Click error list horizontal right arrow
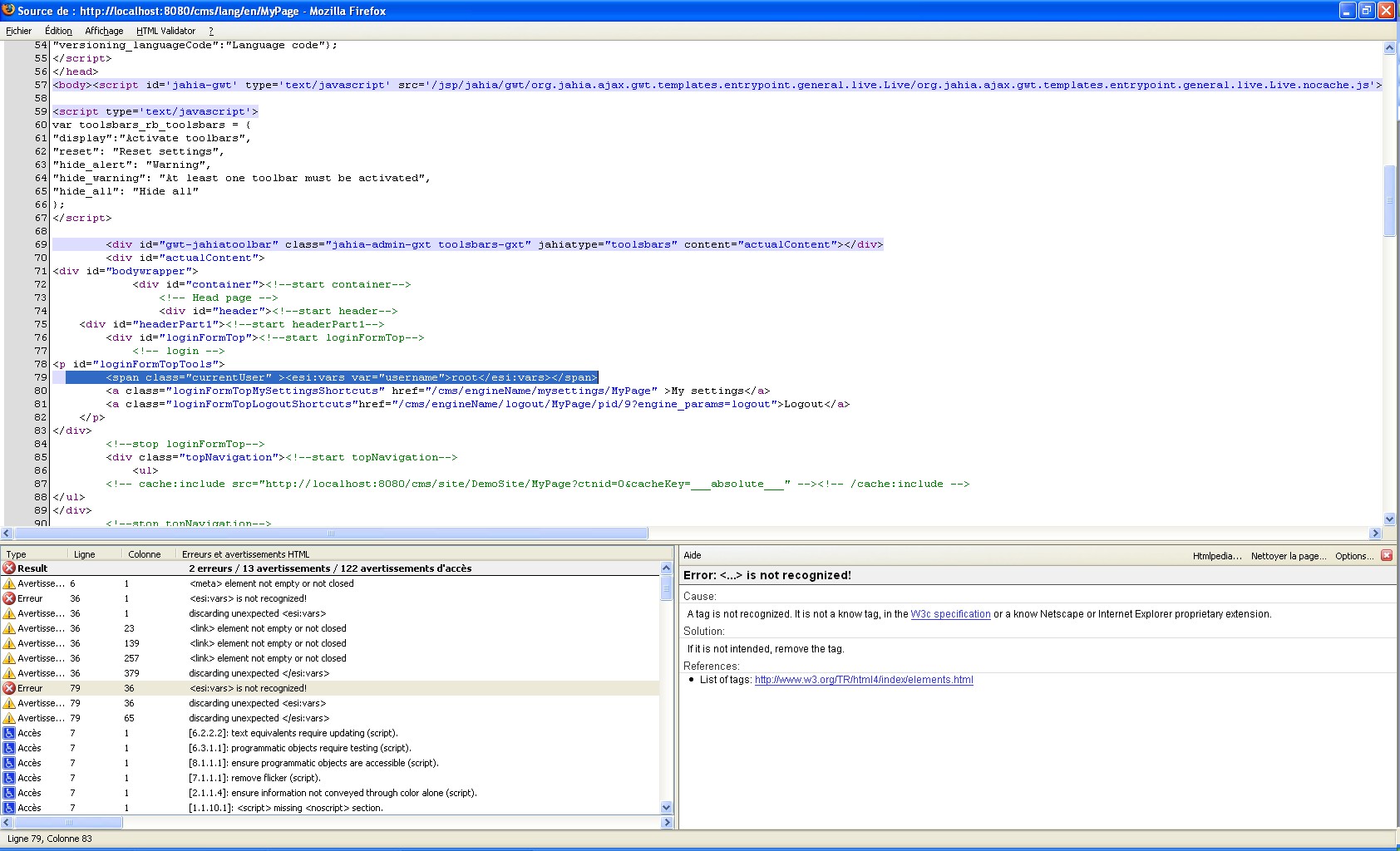The height and width of the screenshot is (851, 1400). (x=666, y=822)
